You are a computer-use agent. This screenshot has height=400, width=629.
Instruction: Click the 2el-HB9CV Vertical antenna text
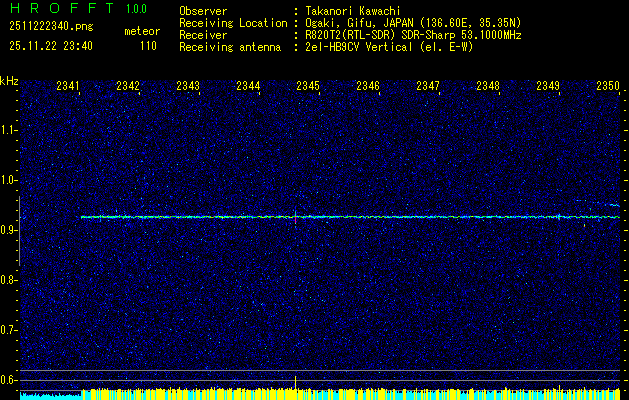390,47
